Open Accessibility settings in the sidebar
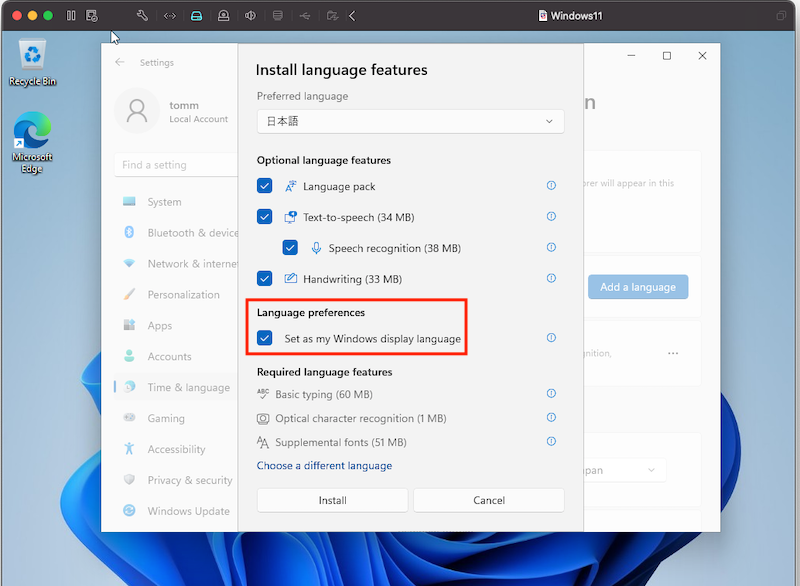This screenshot has height=586, width=800. [x=176, y=449]
